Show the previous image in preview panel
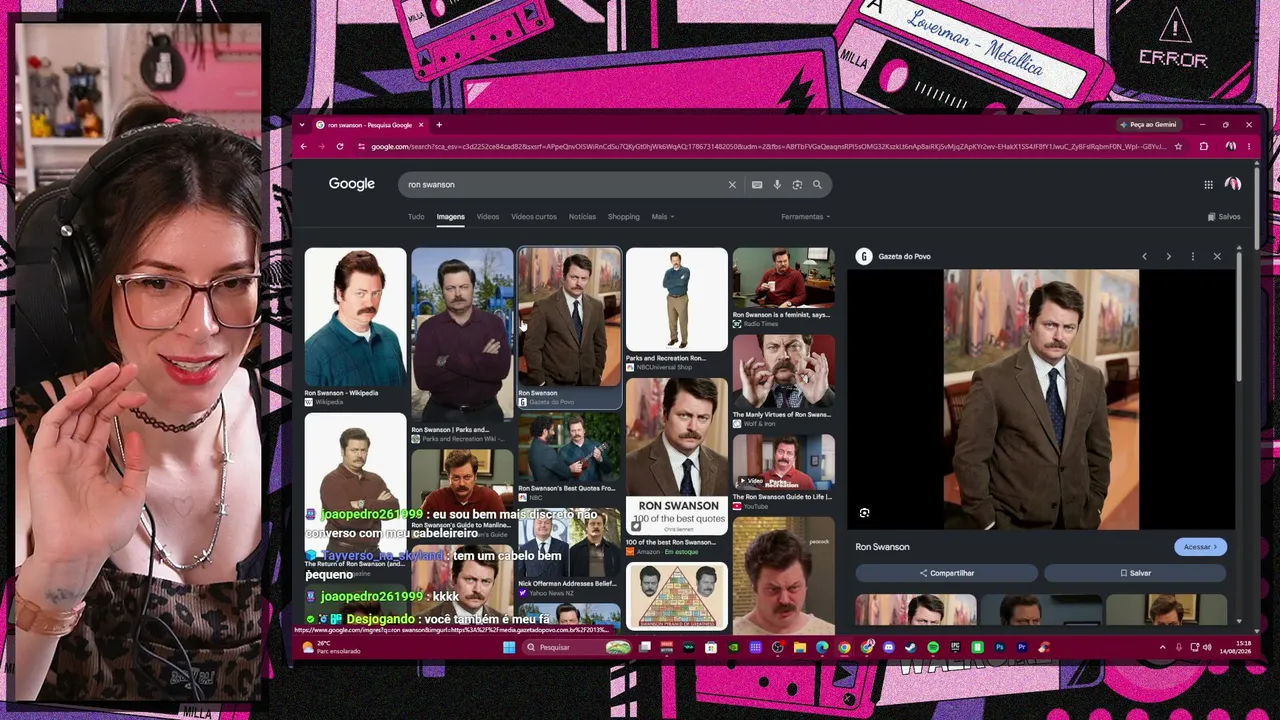Image resolution: width=1280 pixels, height=720 pixels. coord(1144,256)
